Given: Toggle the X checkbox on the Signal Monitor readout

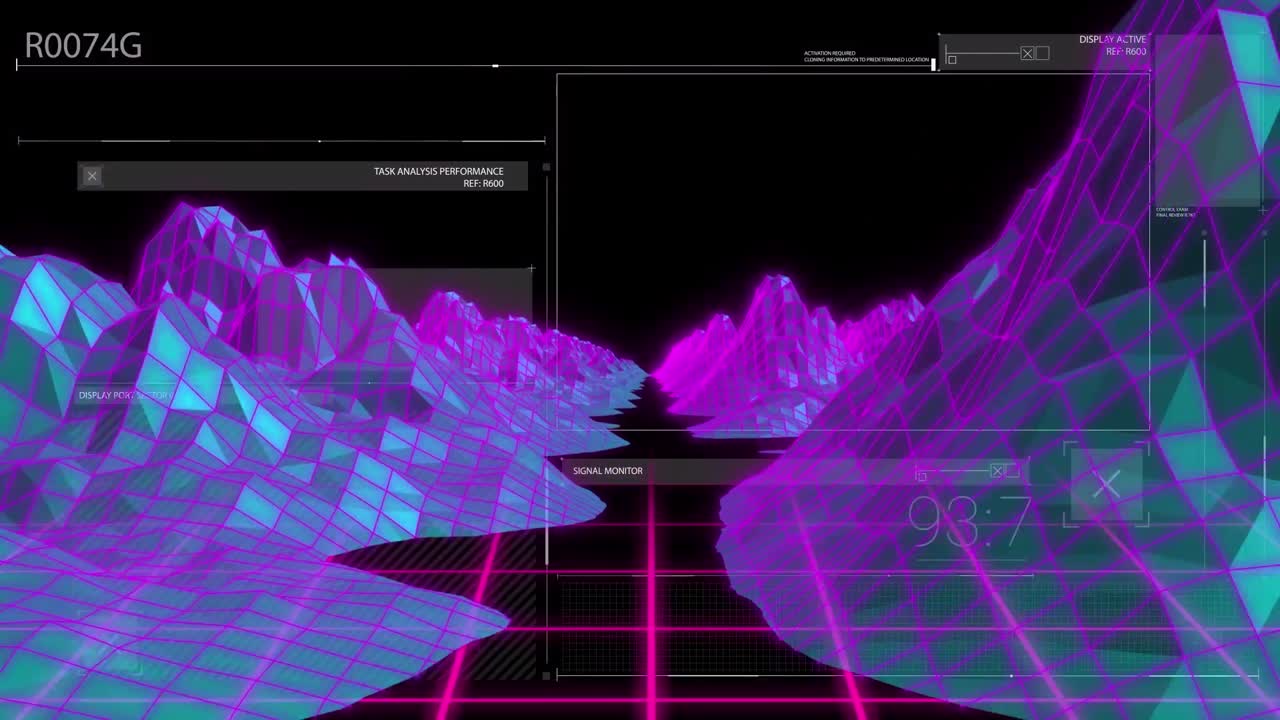Looking at the screenshot, I should 997,471.
